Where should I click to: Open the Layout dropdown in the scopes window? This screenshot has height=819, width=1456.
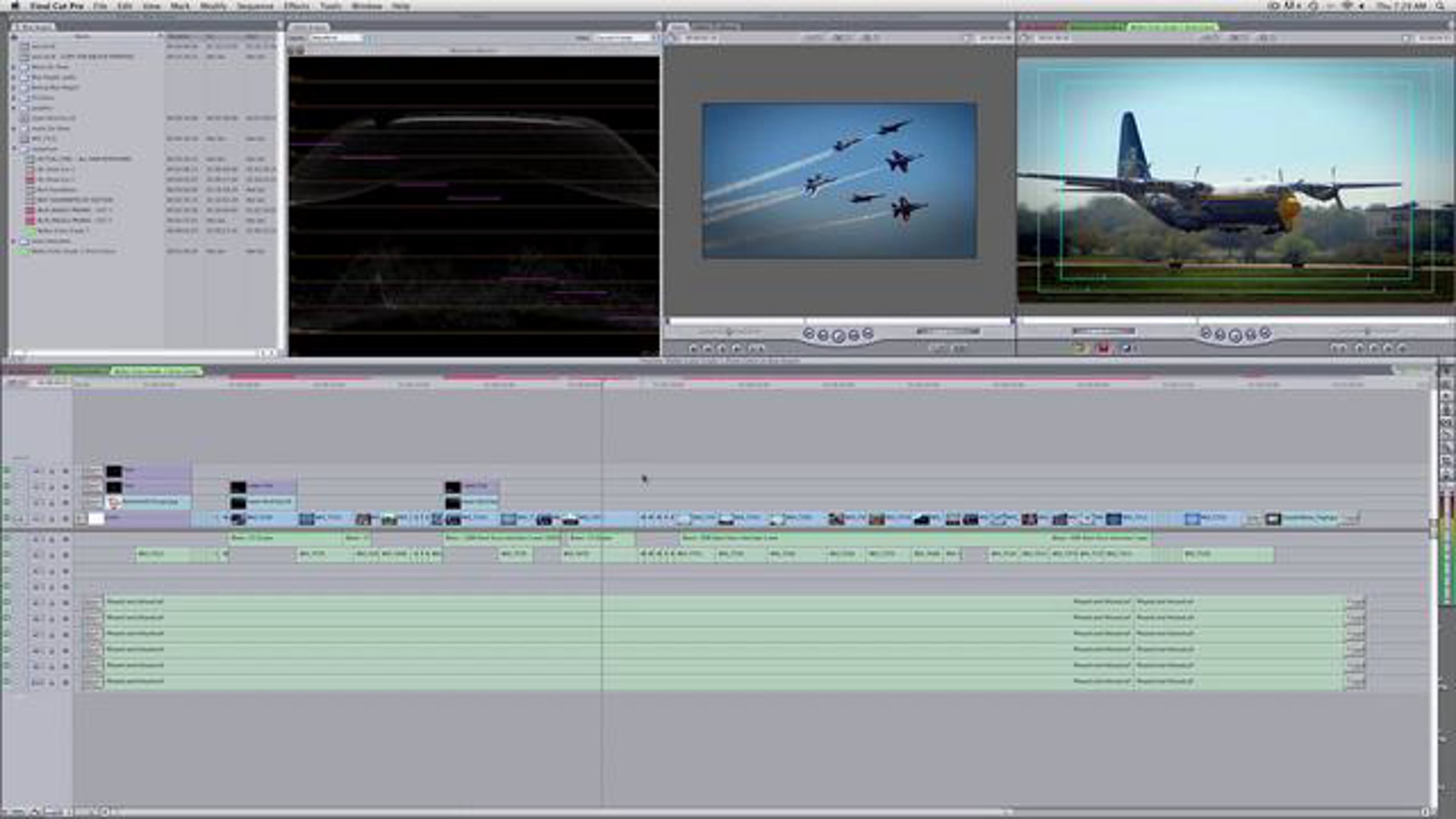(337, 38)
